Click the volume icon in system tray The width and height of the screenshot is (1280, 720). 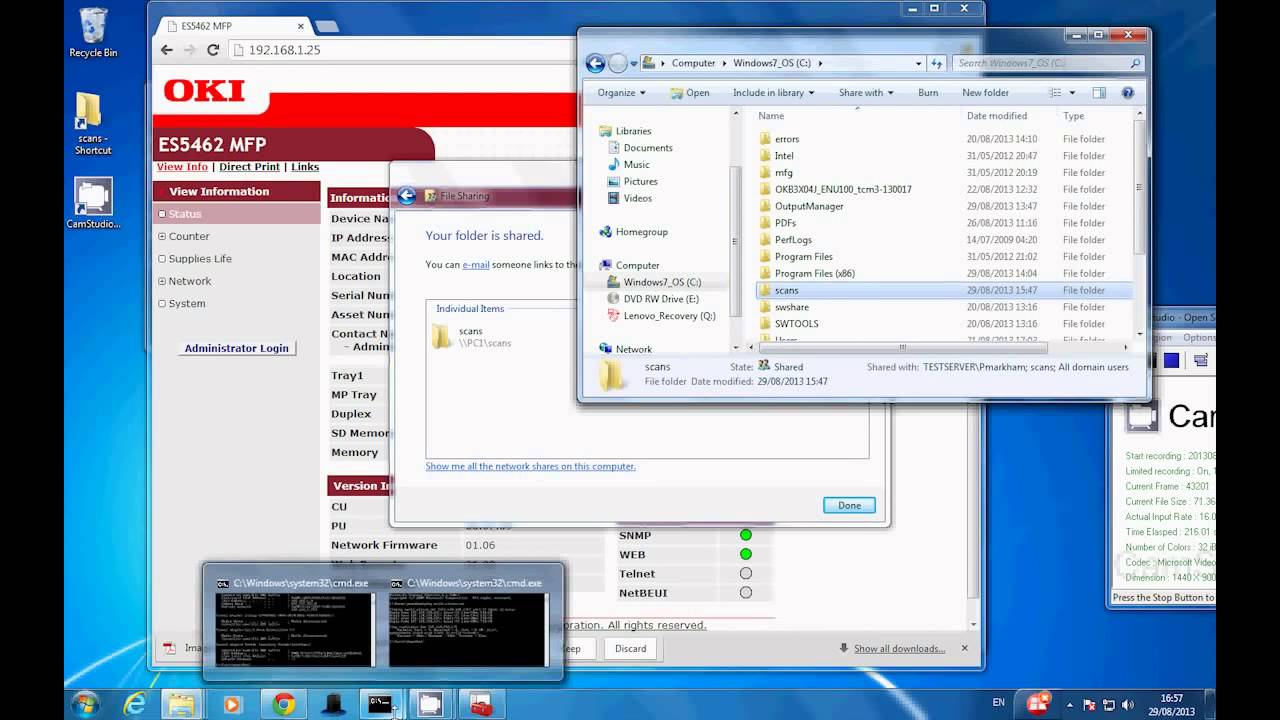[1129, 705]
